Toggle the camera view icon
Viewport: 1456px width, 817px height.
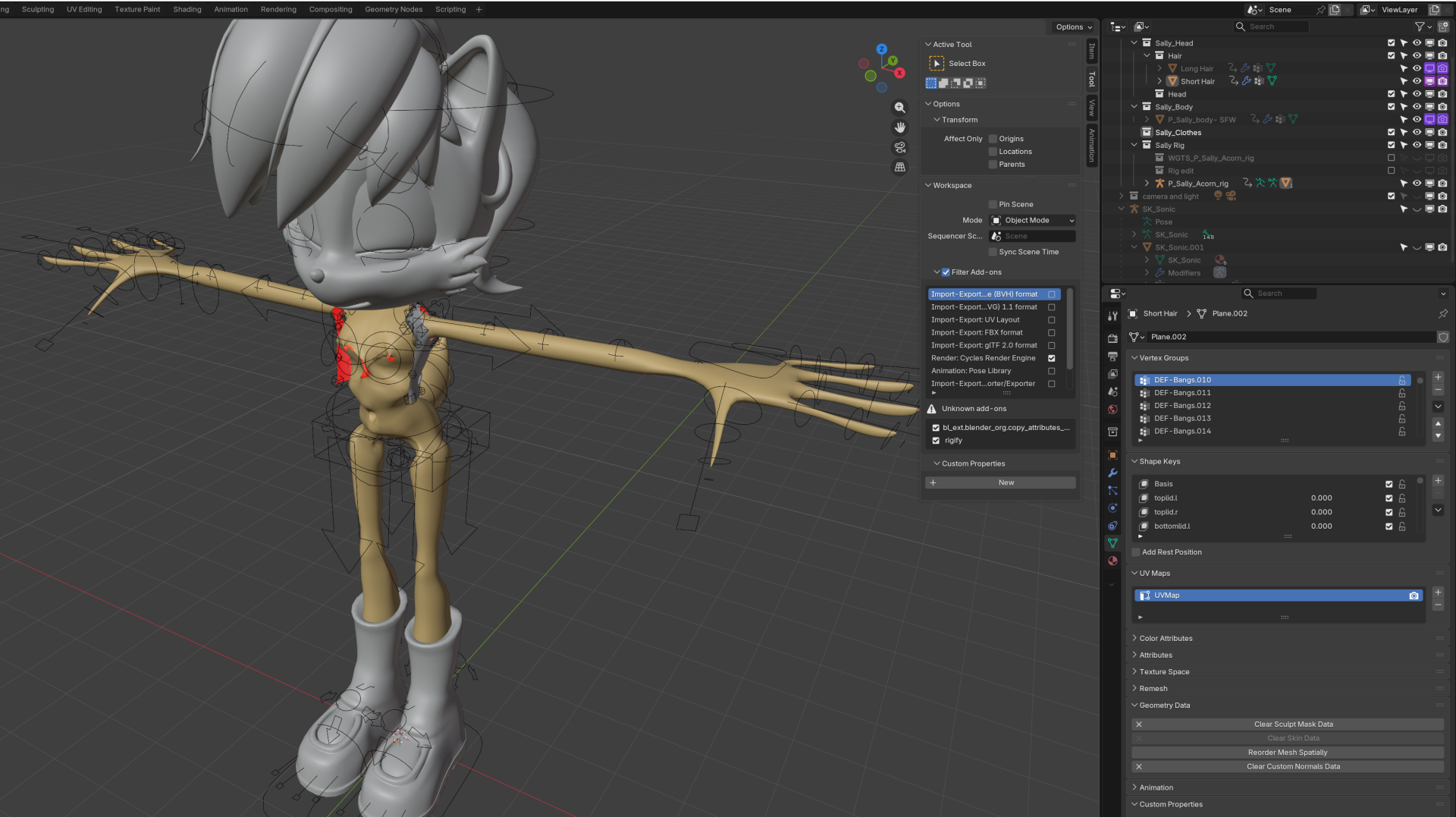[x=900, y=147]
